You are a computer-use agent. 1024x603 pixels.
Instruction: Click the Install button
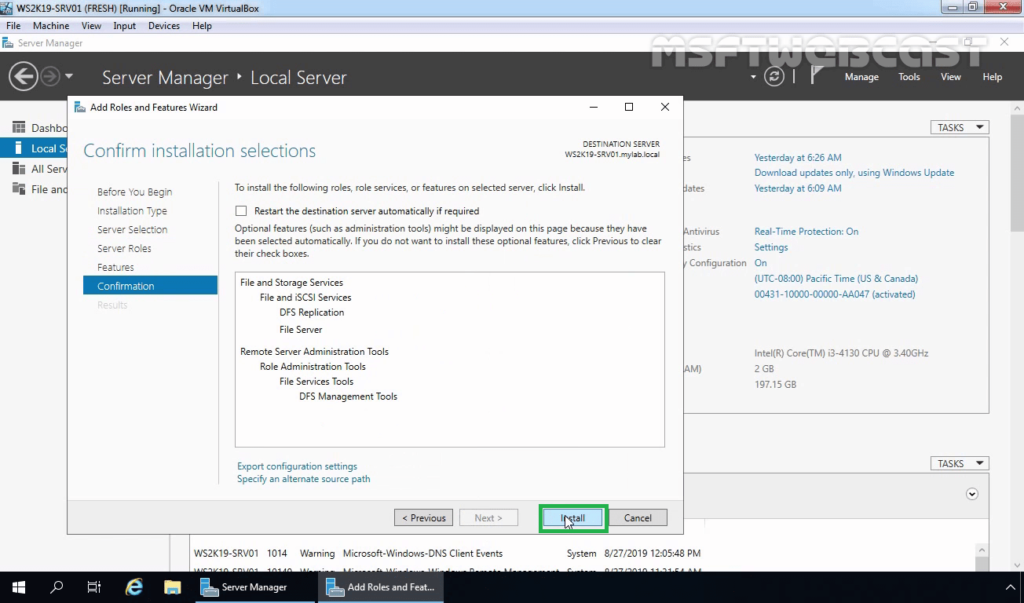click(x=573, y=517)
